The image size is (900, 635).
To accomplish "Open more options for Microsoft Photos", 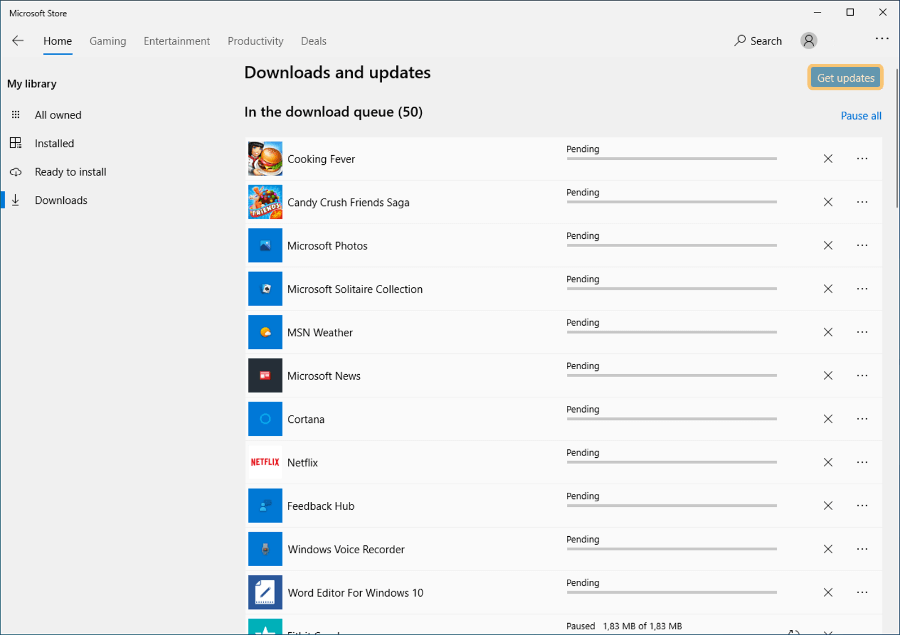I will 862,245.
